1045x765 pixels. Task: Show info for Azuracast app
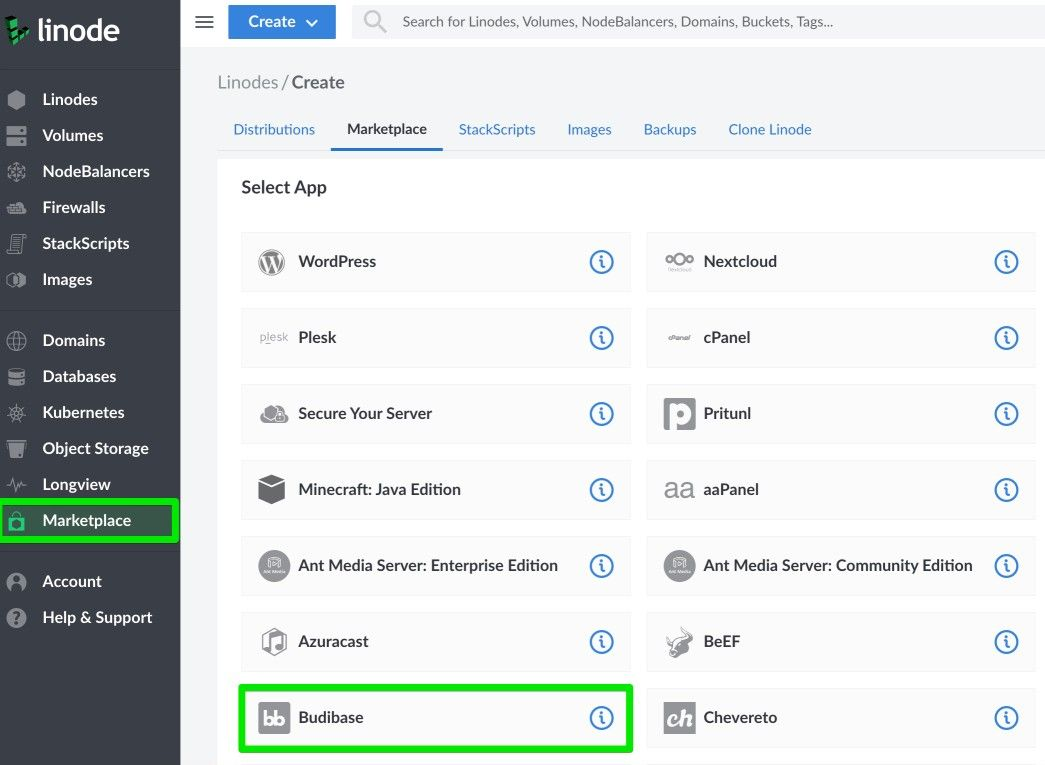[601, 642]
